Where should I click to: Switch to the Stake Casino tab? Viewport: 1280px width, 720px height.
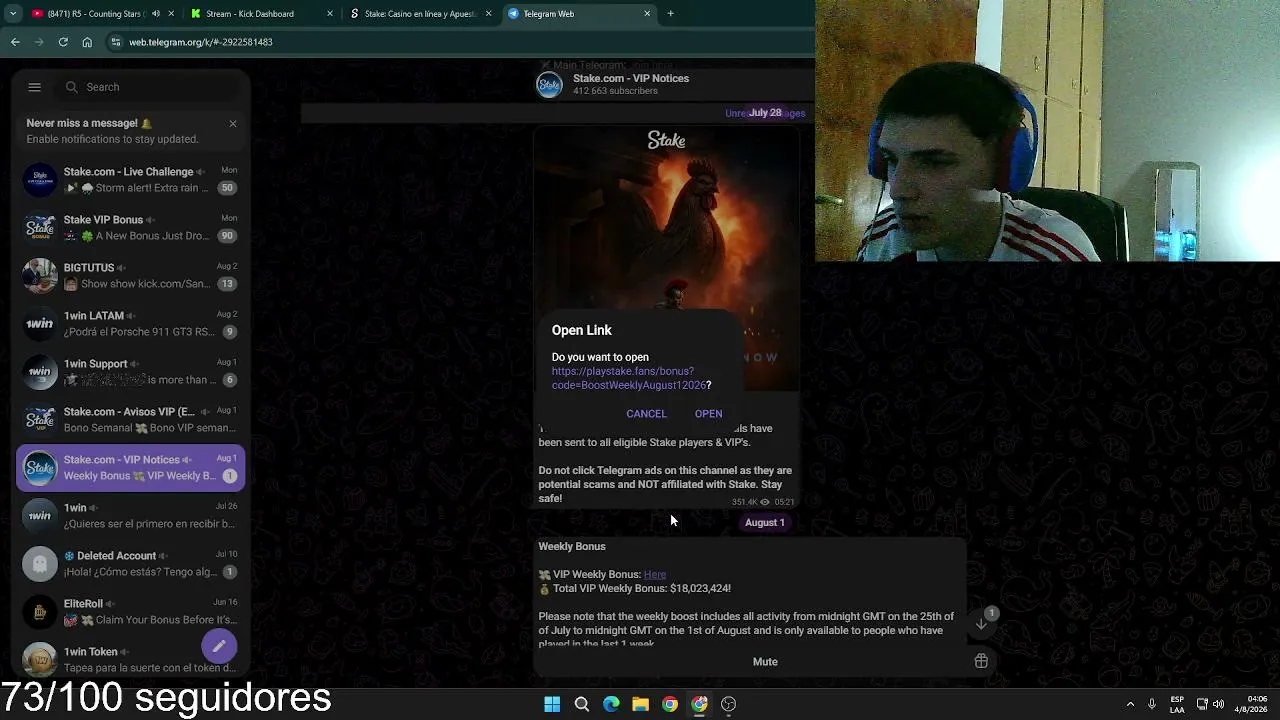(x=420, y=14)
